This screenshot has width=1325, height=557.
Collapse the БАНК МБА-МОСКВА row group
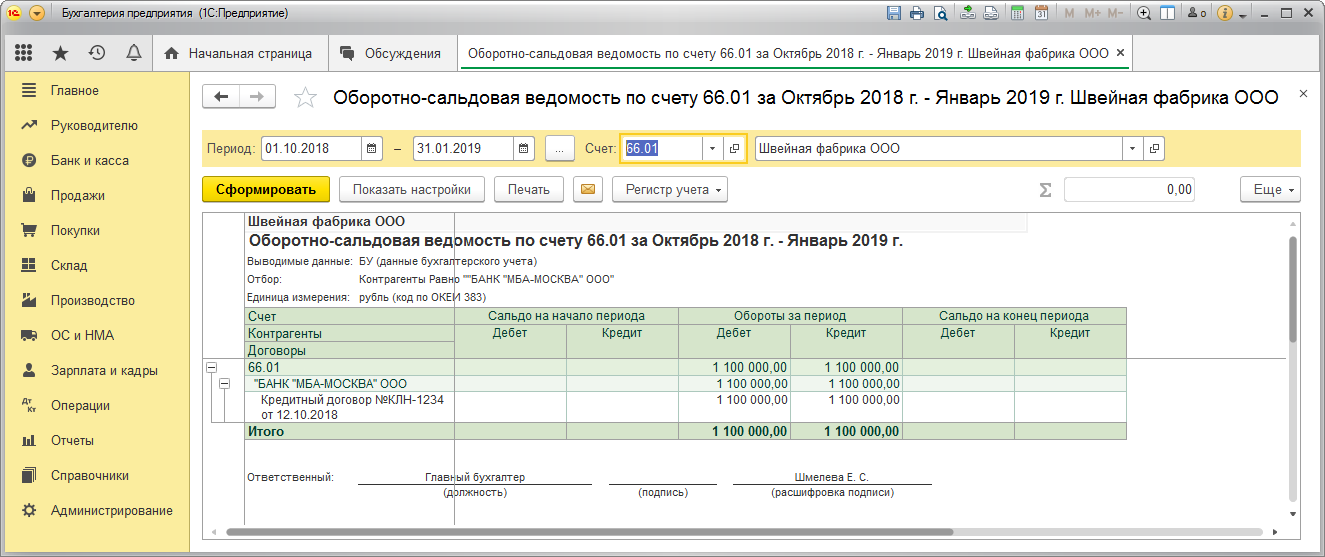point(224,383)
